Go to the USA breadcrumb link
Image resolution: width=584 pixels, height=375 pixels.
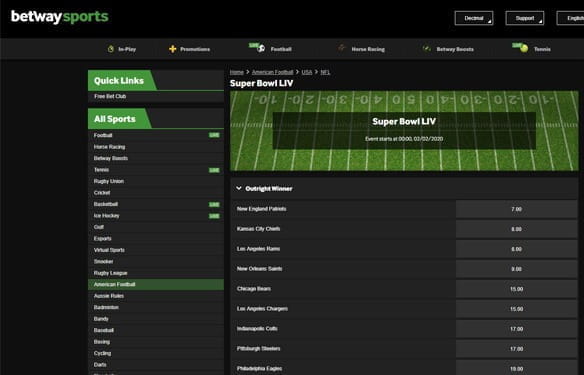click(x=307, y=72)
